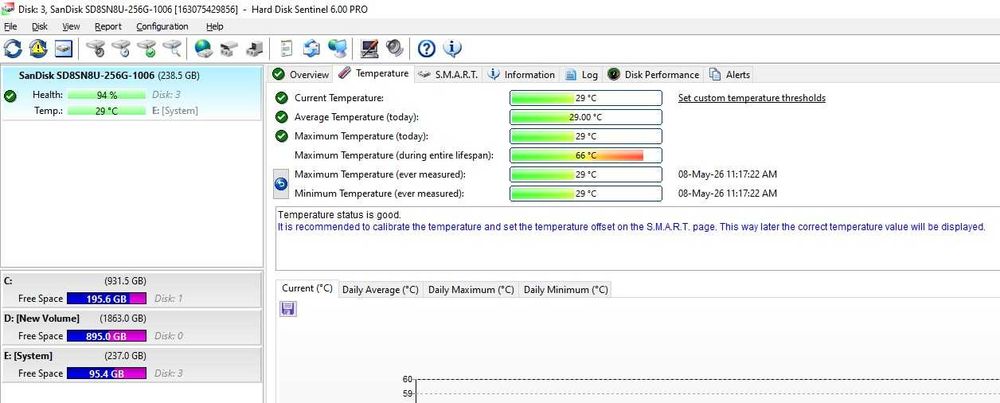Click green check beside Maximum Temperature (today)

[281, 136]
